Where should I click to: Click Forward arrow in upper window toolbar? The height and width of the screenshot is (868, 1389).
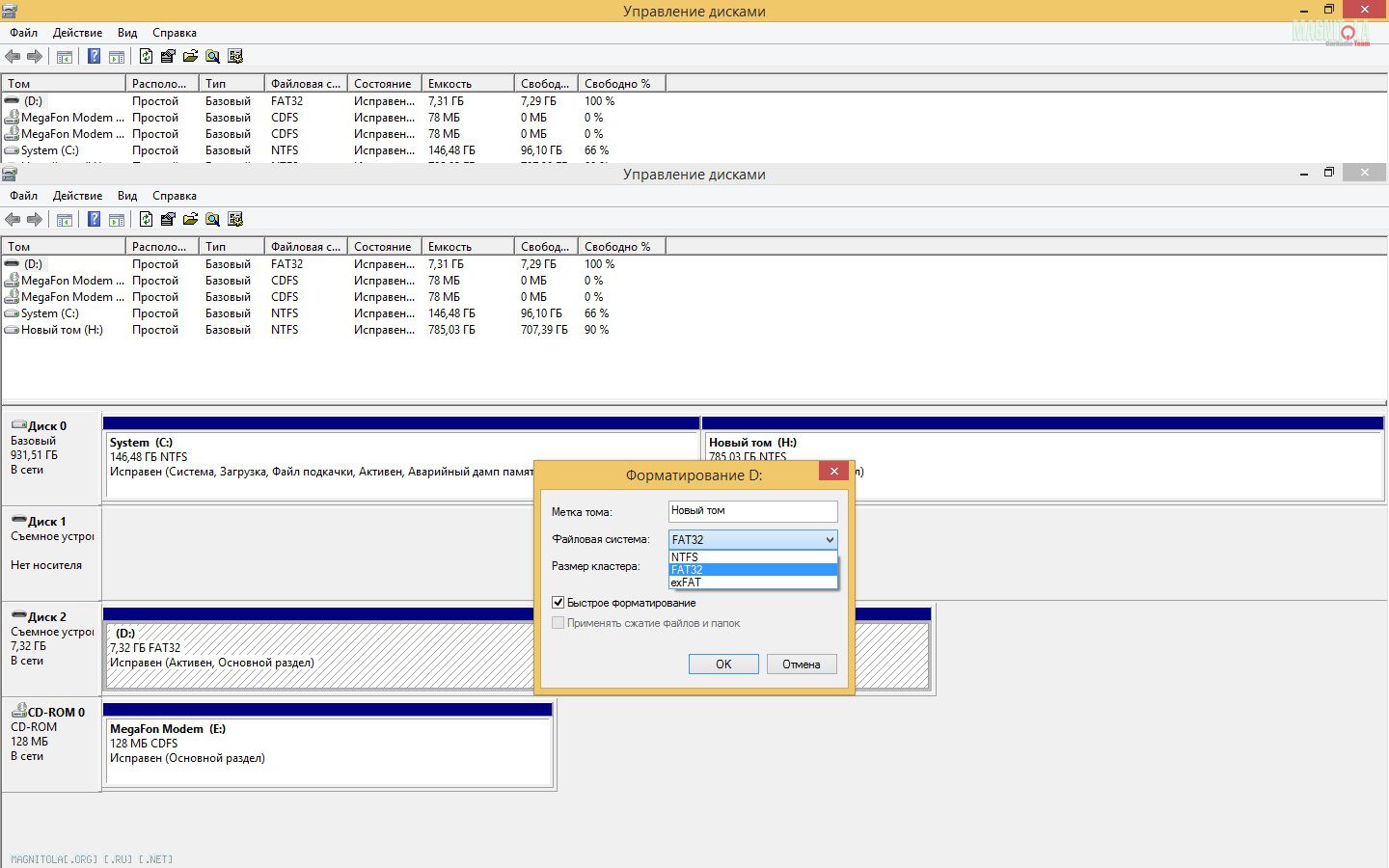[35, 57]
